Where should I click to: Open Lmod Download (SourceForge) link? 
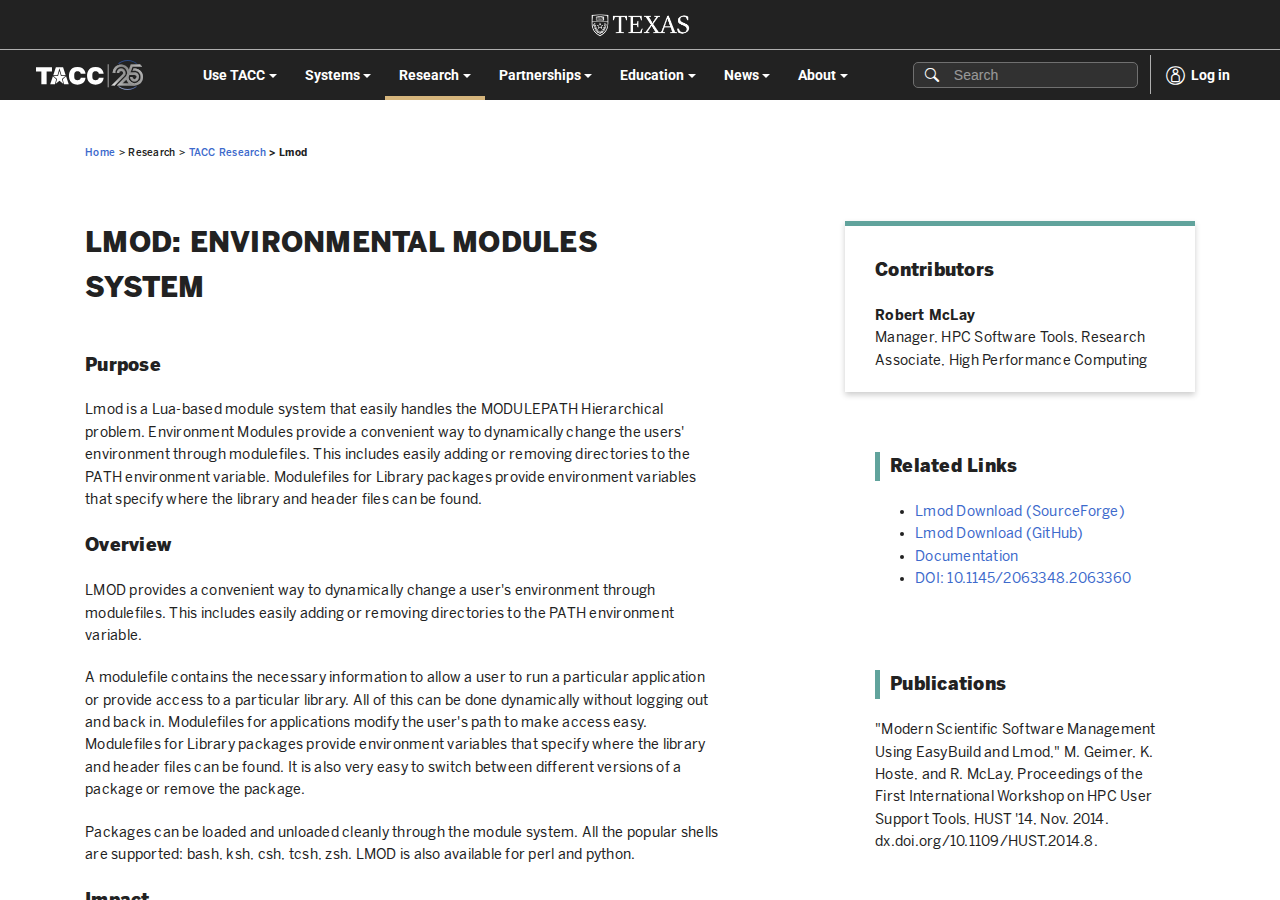[1020, 511]
